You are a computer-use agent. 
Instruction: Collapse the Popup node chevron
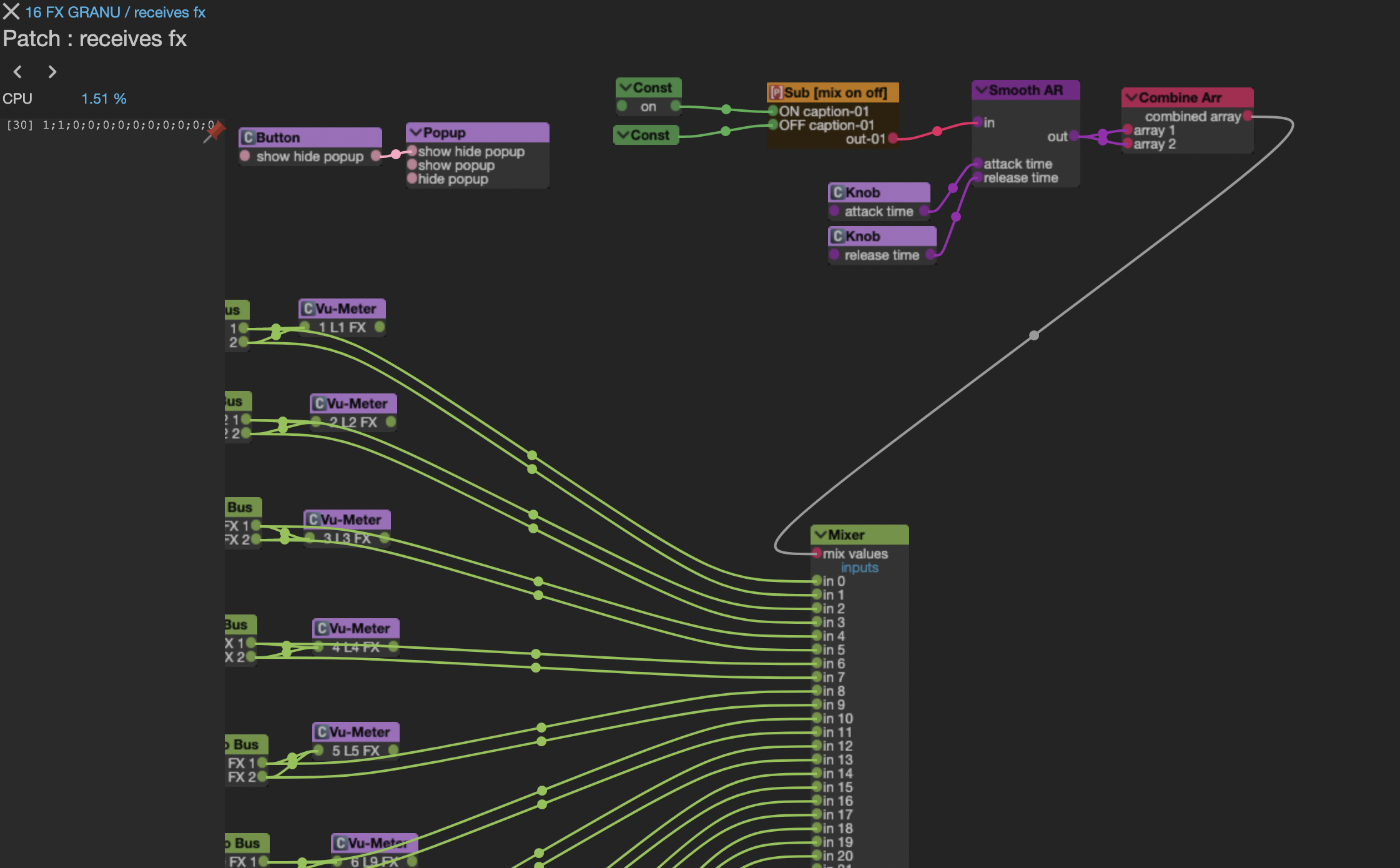[415, 132]
